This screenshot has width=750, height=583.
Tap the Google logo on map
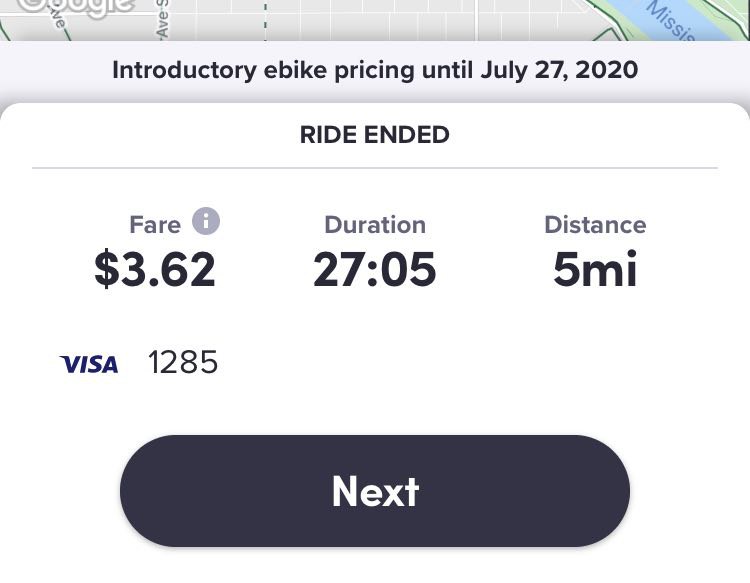[x=78, y=8]
